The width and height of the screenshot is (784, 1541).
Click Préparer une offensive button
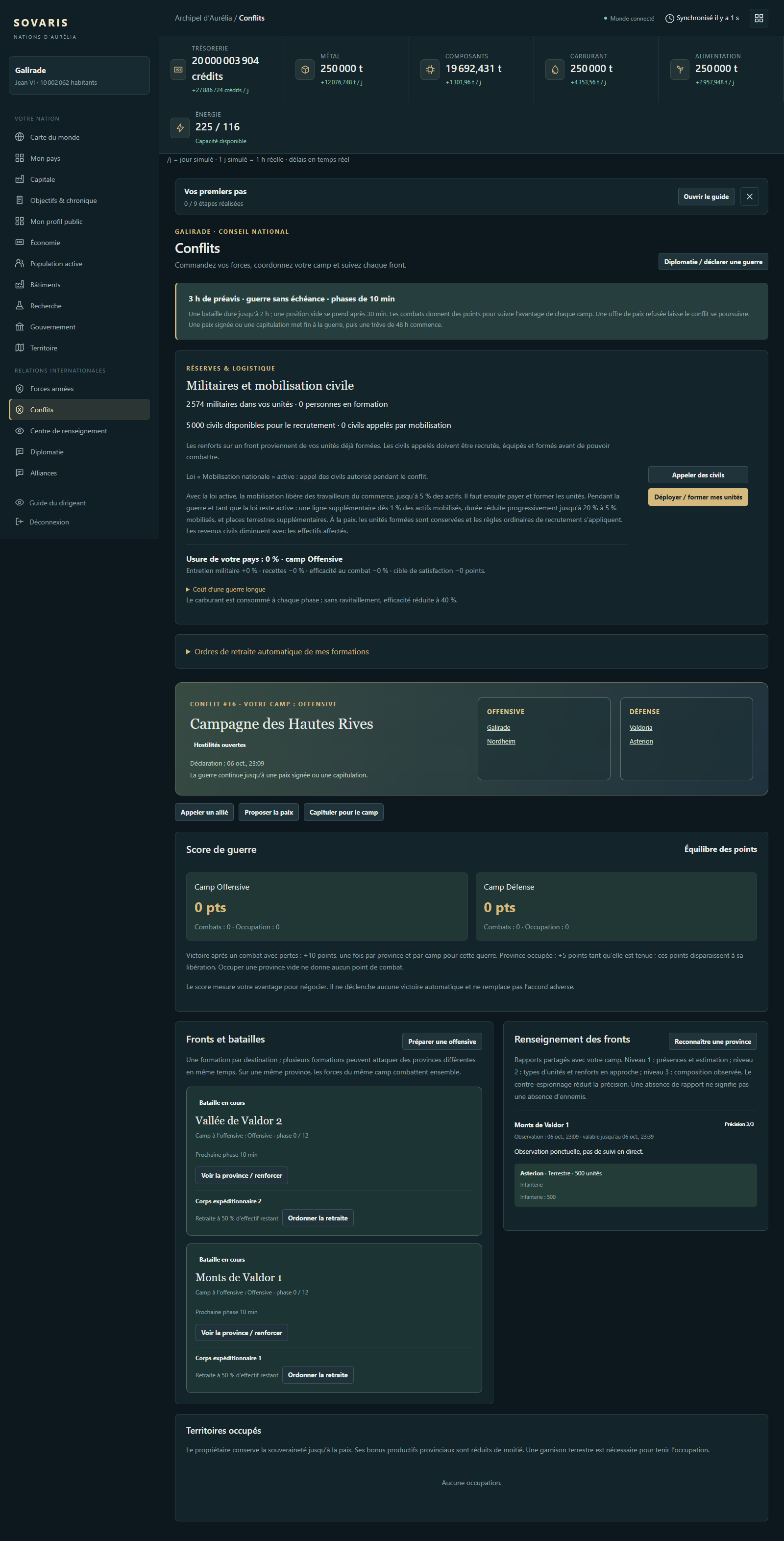click(442, 1042)
